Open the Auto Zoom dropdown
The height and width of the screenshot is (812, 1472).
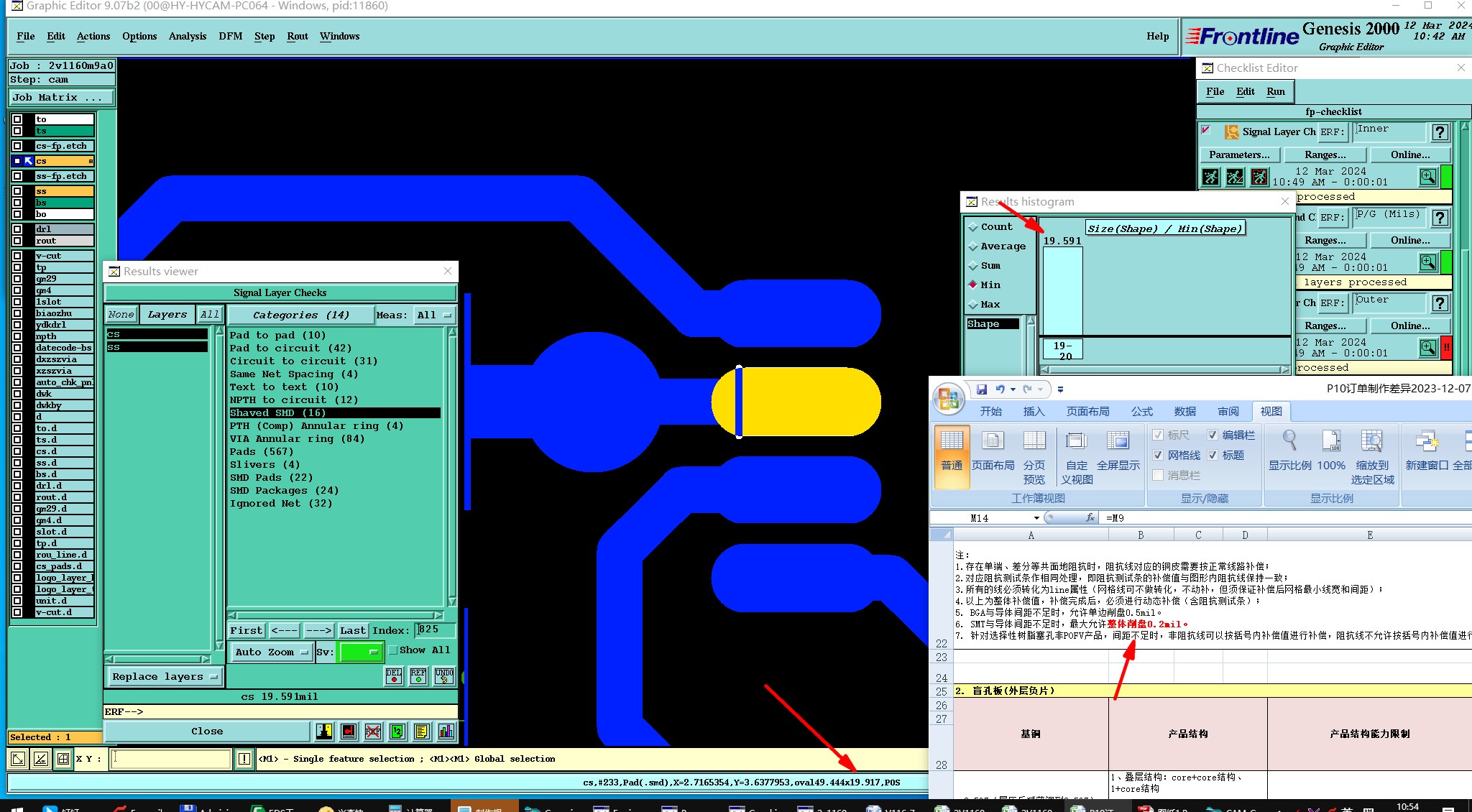point(271,652)
